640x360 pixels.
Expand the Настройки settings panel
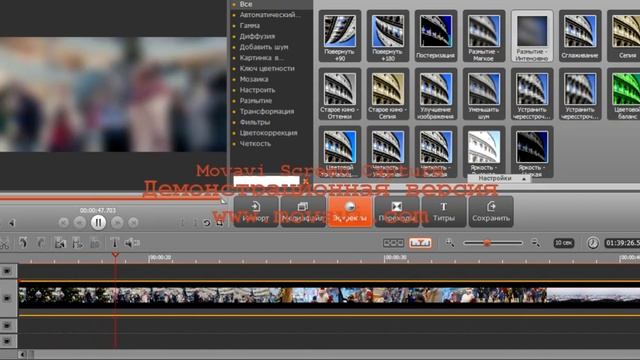499,178
